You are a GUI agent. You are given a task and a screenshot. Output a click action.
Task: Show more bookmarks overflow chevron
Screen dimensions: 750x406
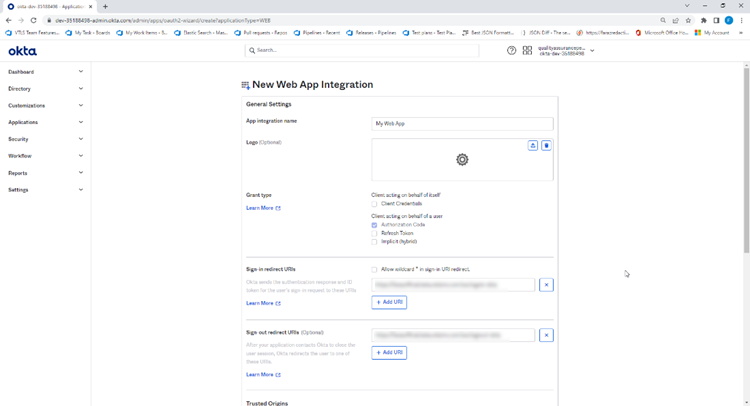(741, 33)
